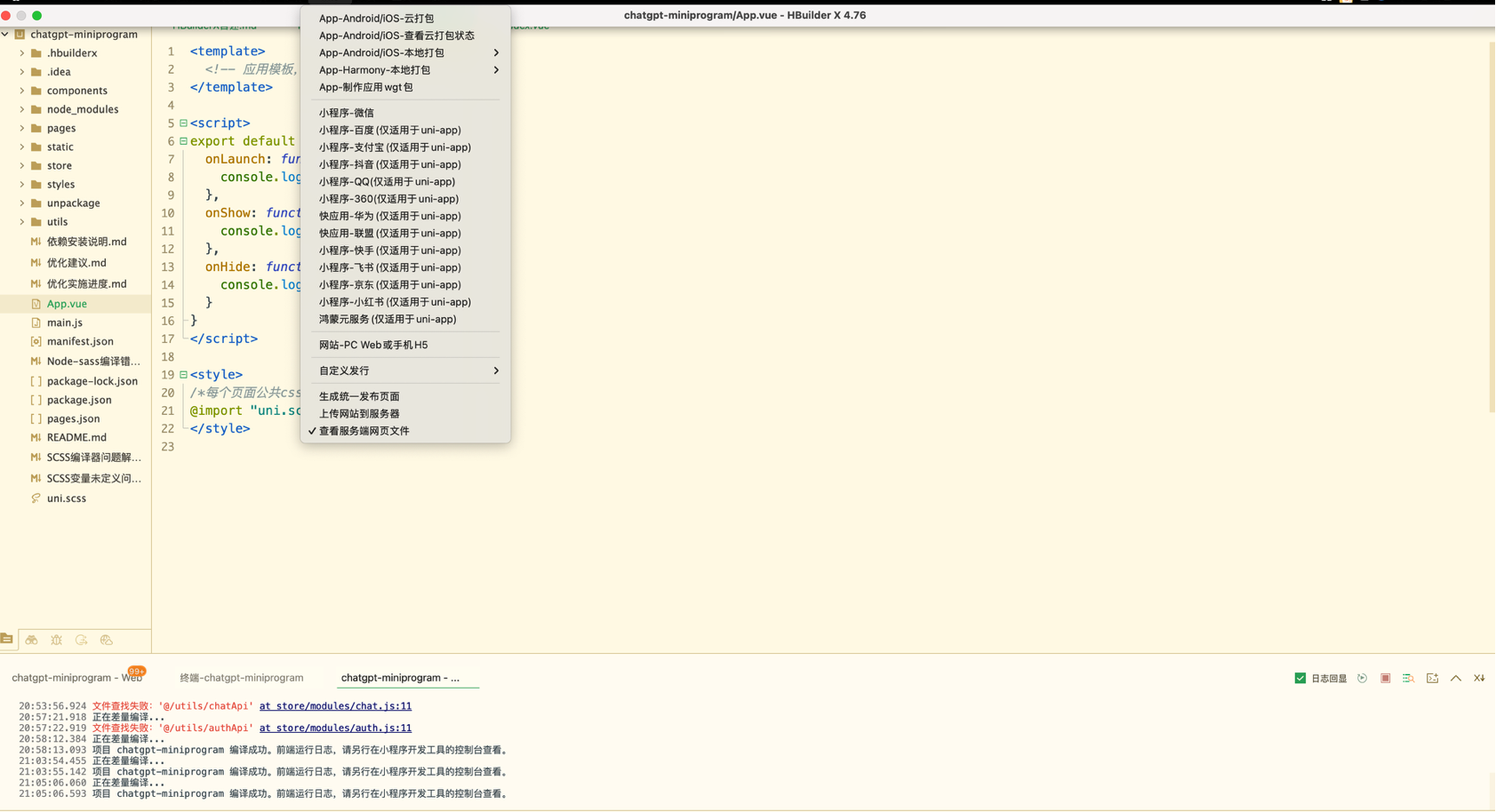Expand the pages folder arrow
Image resolution: width=1504 pixels, height=812 pixels.
tap(22, 129)
